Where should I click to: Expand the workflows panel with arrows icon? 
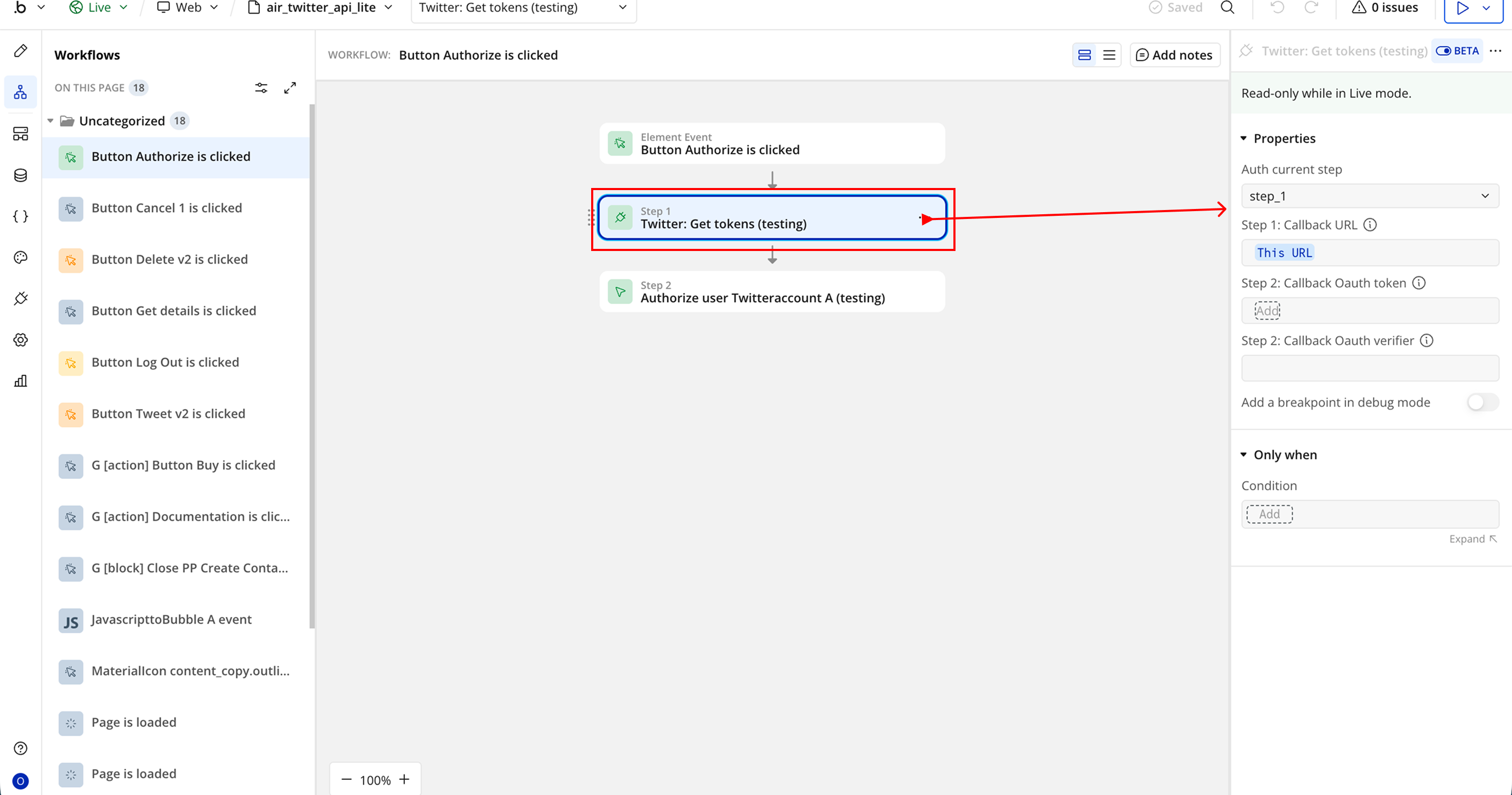click(x=290, y=88)
